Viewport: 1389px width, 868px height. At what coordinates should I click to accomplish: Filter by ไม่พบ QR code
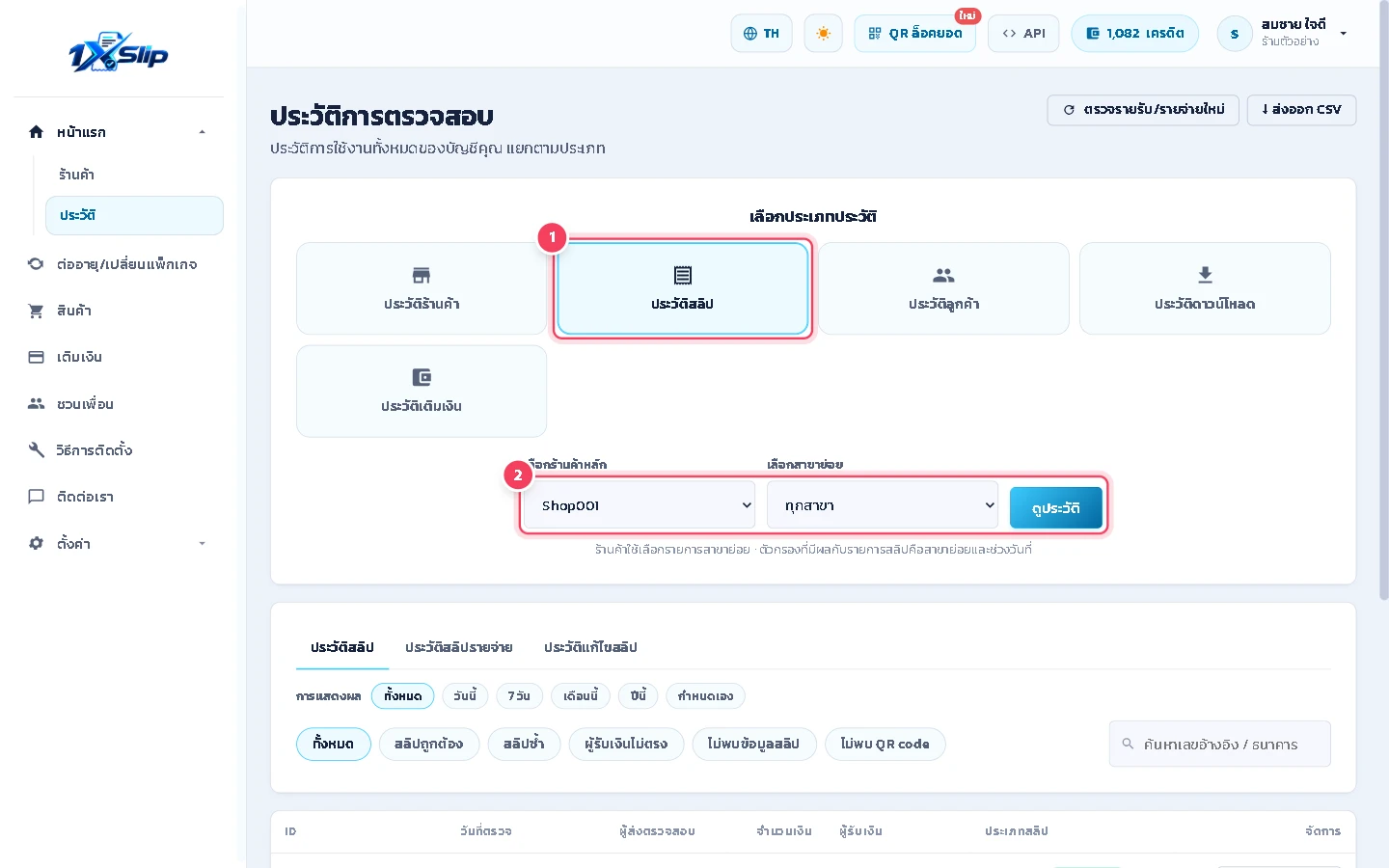point(885,744)
